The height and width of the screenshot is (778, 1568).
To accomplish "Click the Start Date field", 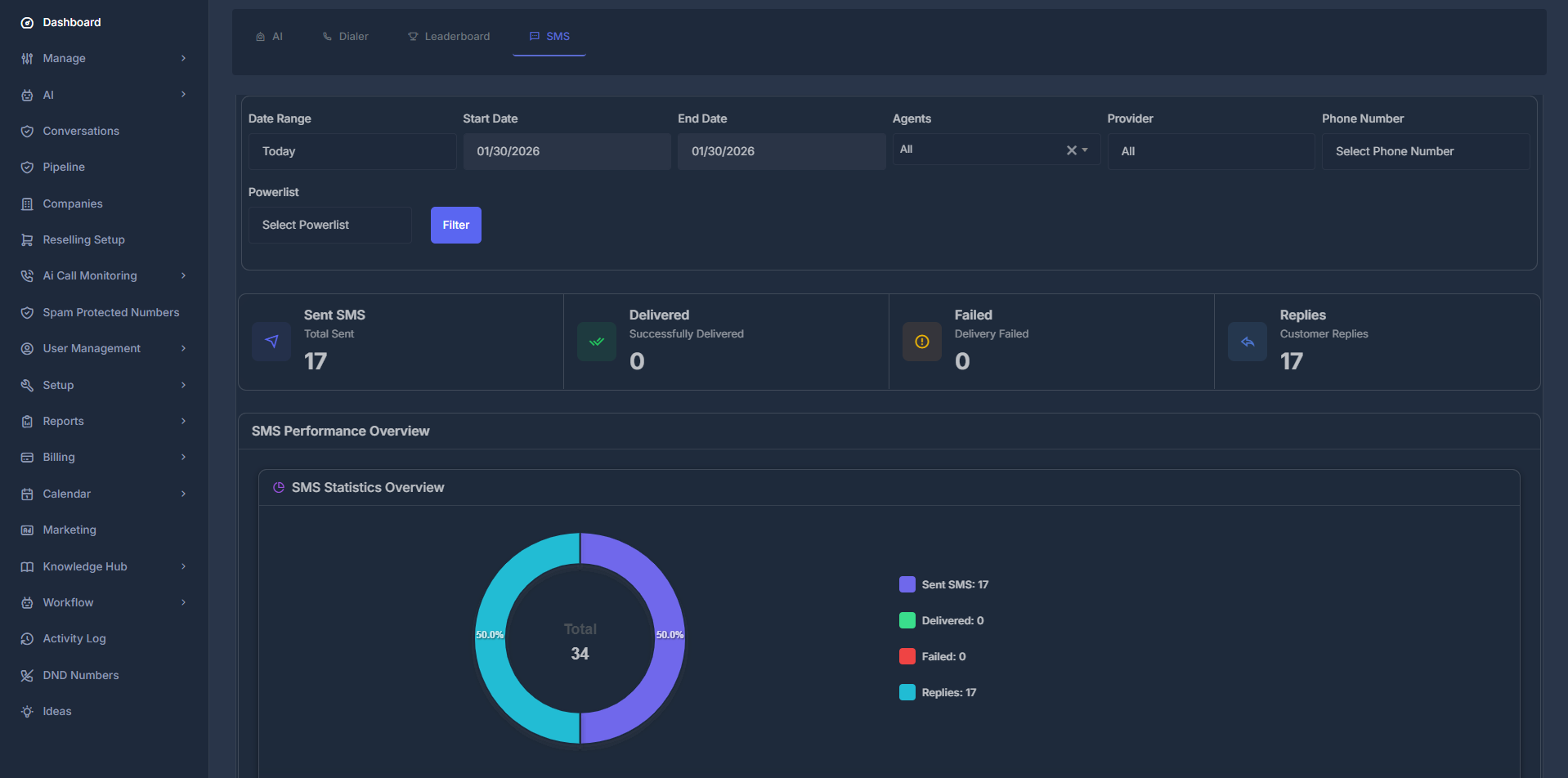I will tap(567, 151).
